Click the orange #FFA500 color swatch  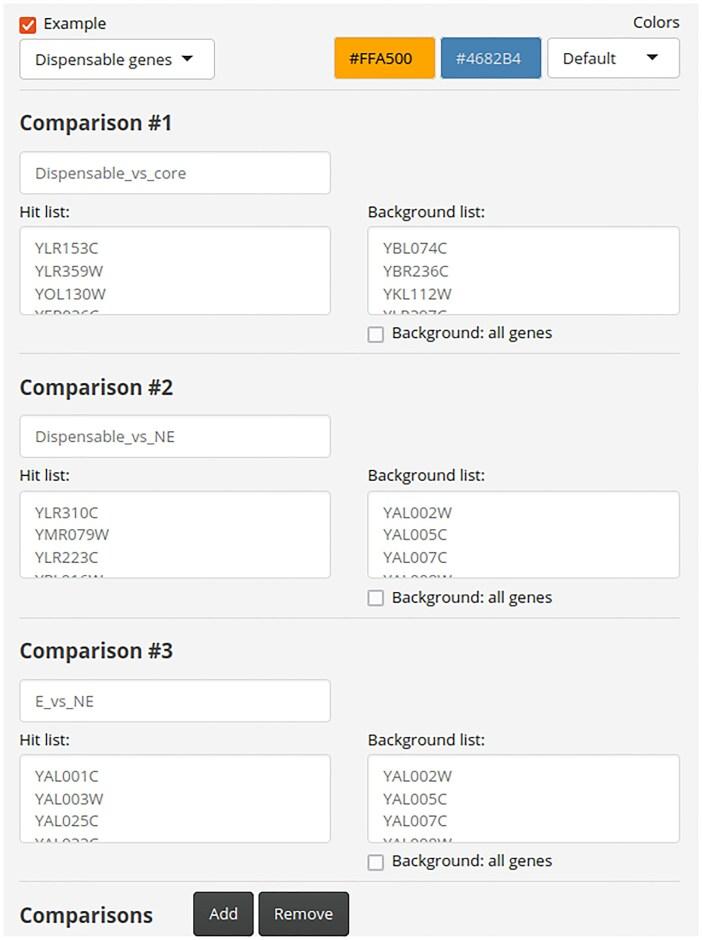[x=384, y=59]
